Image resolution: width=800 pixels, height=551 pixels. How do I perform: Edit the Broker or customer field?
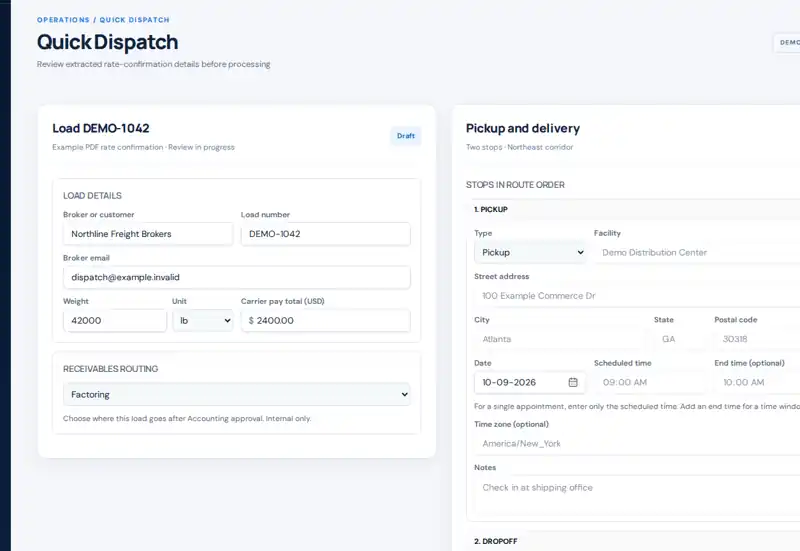coord(147,234)
